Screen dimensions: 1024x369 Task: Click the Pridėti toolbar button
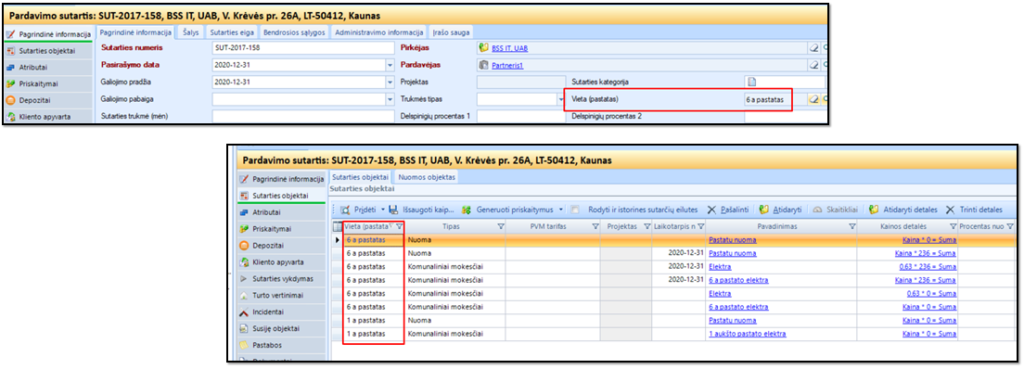coord(358,210)
